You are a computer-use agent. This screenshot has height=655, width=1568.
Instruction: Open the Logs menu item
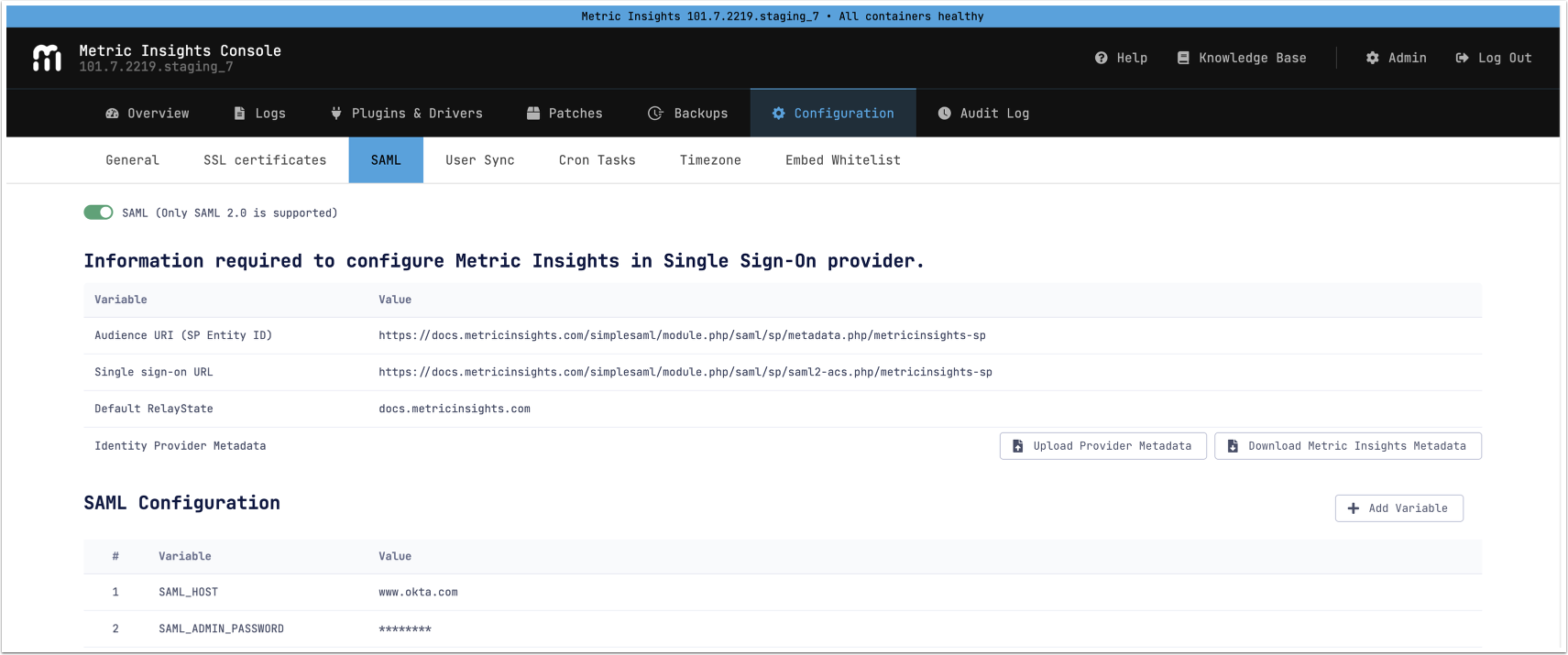(x=260, y=114)
